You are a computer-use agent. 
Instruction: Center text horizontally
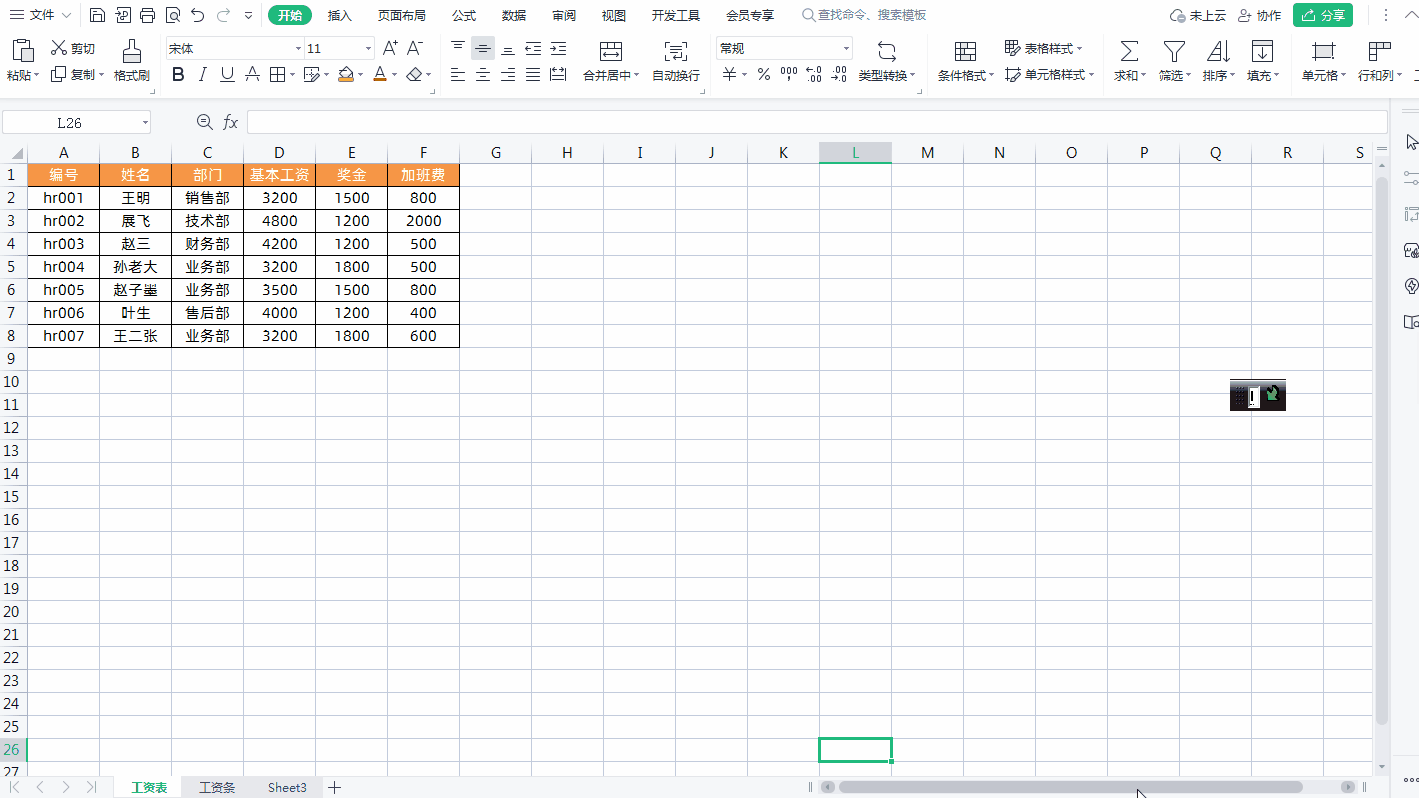click(x=483, y=74)
